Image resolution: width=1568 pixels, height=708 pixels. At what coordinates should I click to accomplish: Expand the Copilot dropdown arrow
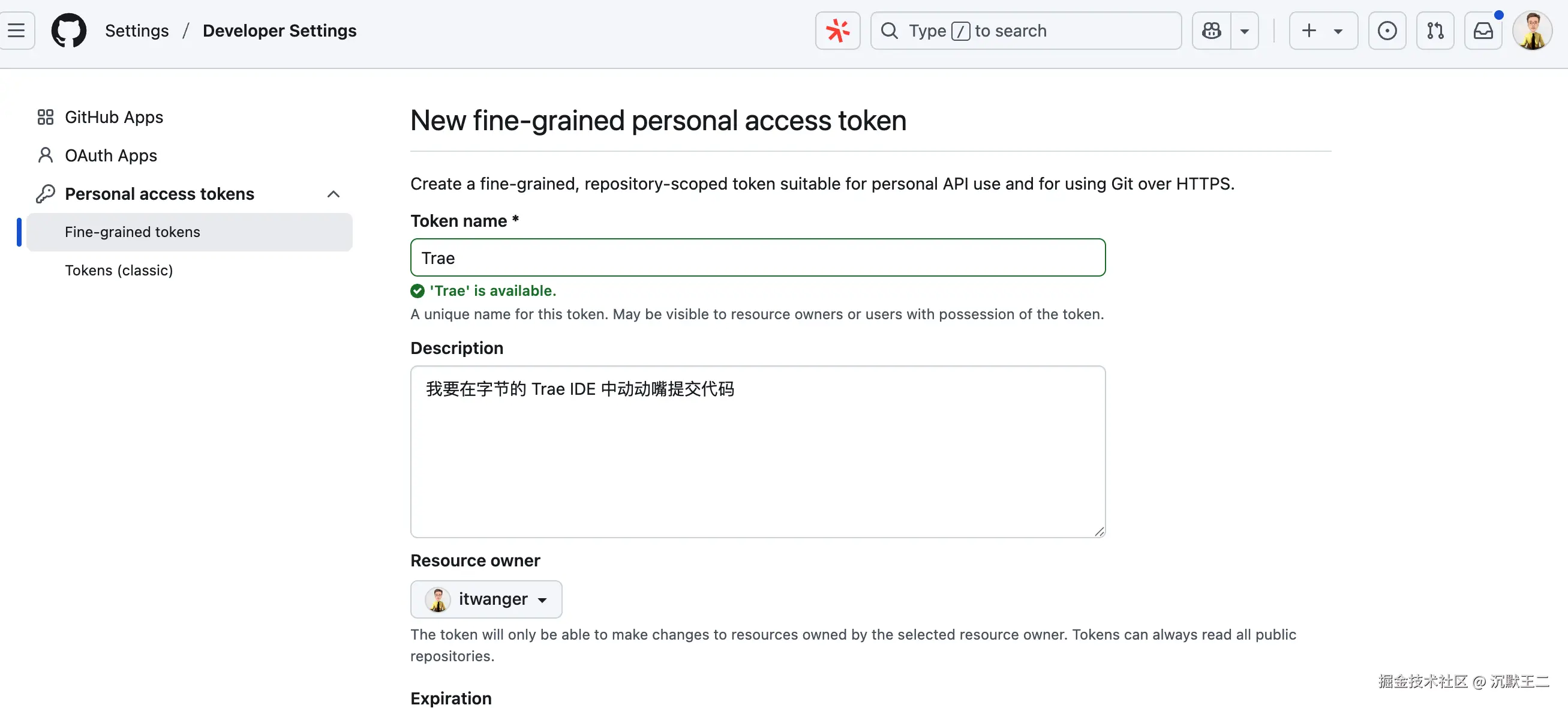[1244, 31]
